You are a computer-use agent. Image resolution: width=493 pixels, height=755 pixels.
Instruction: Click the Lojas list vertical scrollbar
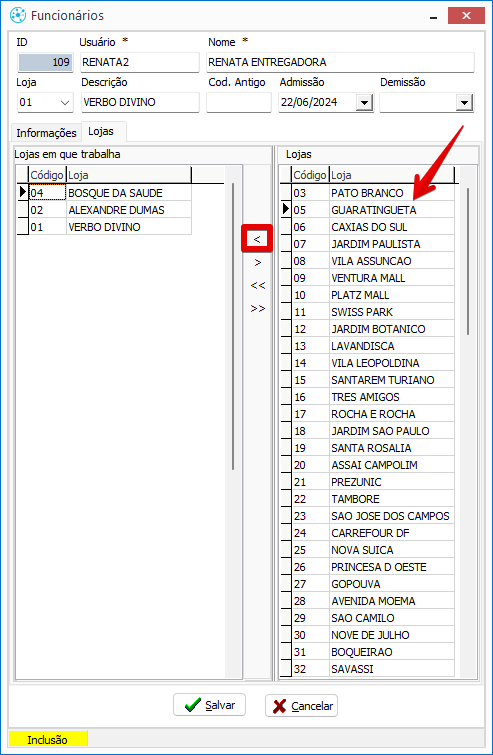(x=467, y=262)
